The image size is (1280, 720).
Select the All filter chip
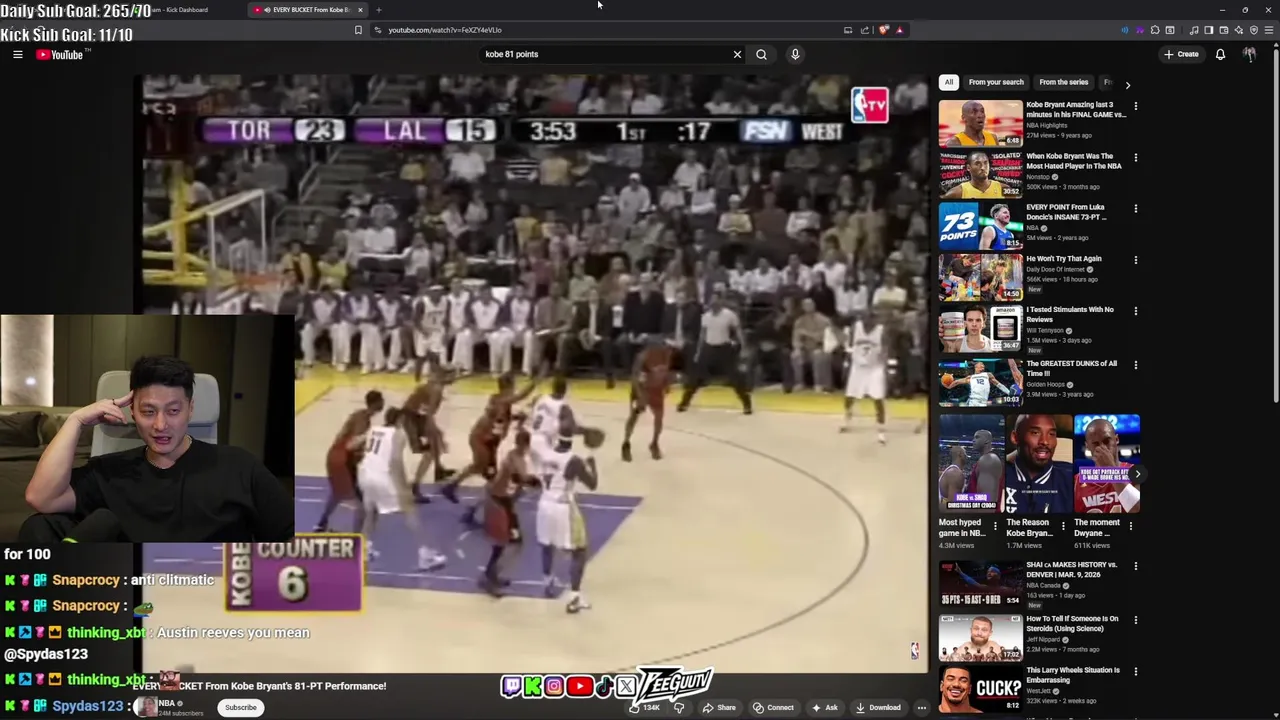(x=949, y=82)
